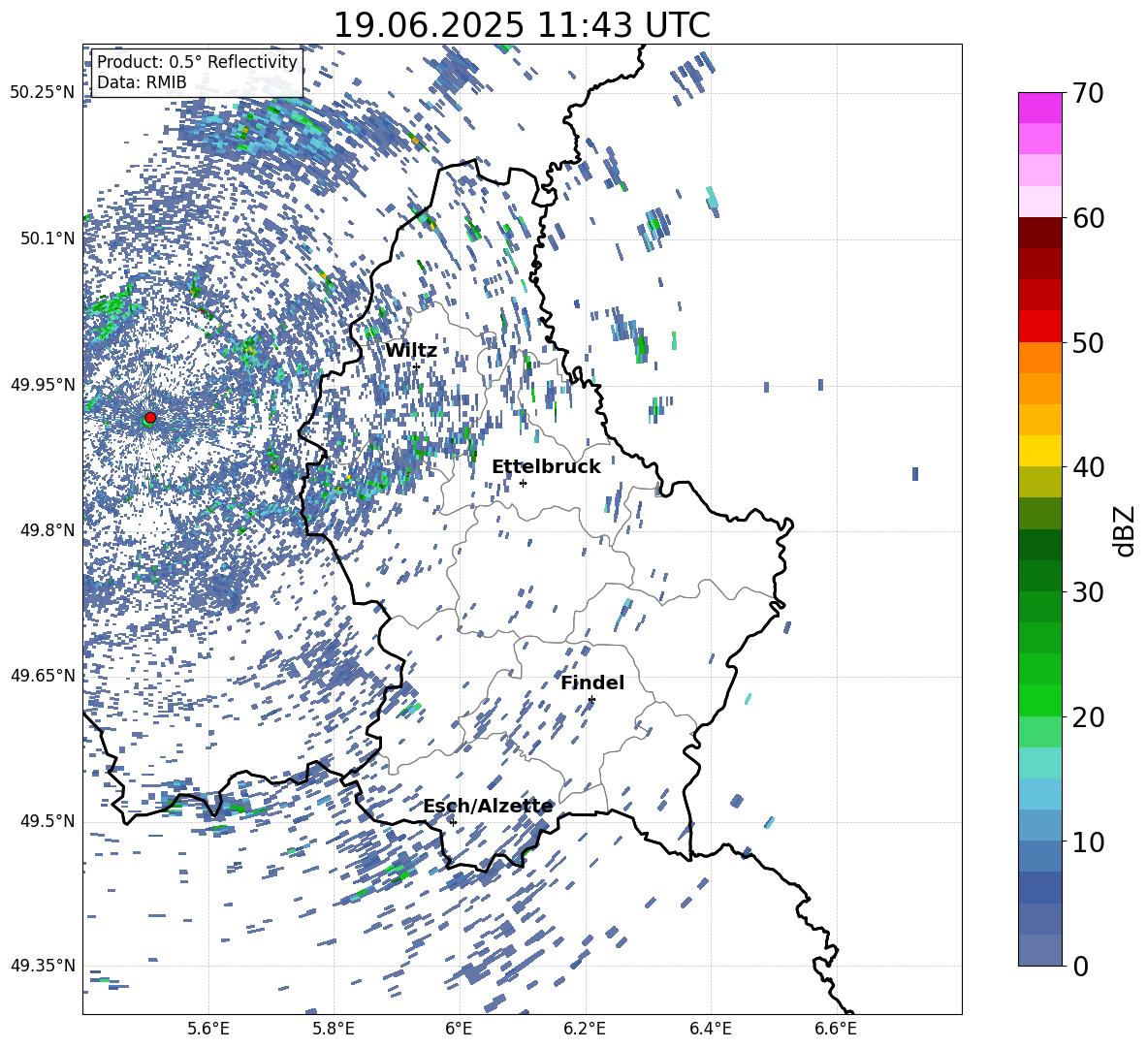The height and width of the screenshot is (1048, 1148).
Task: Click the cross marker below Wiltz
Action: tap(417, 366)
